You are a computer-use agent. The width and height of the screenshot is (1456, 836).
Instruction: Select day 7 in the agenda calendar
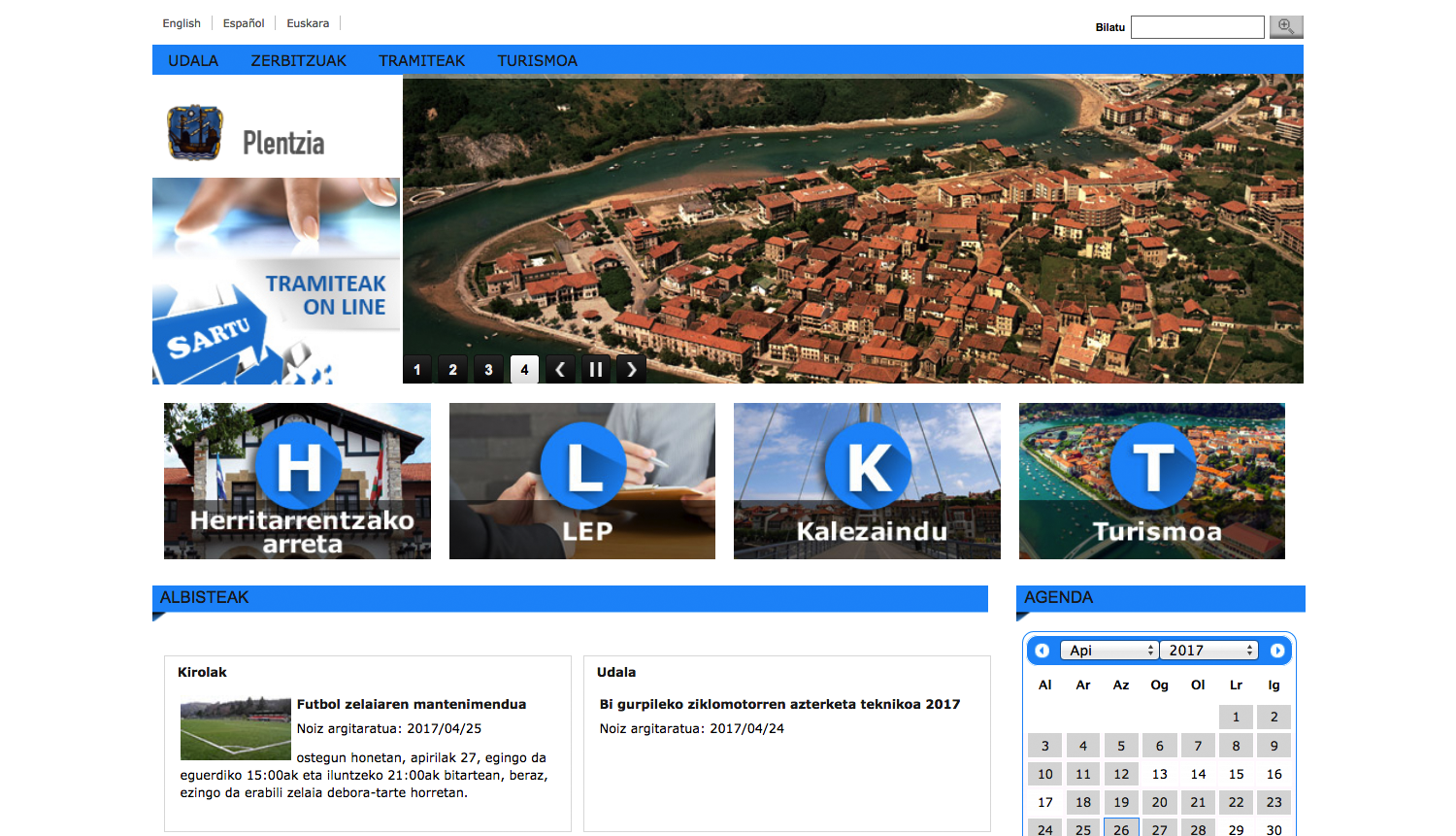[1198, 746]
